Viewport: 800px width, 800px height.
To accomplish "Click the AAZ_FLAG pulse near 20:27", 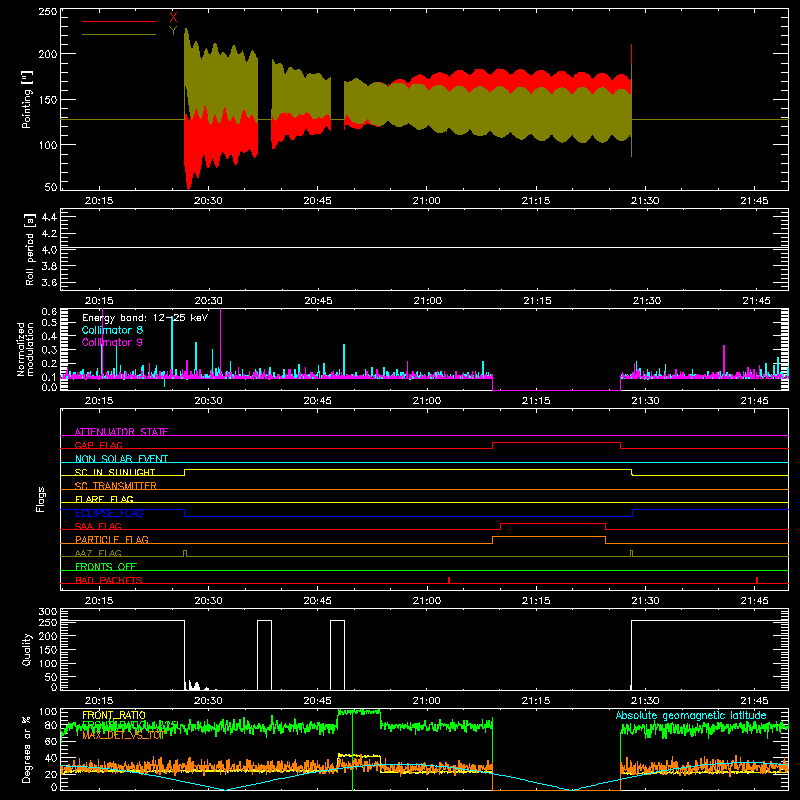I will 185,553.
